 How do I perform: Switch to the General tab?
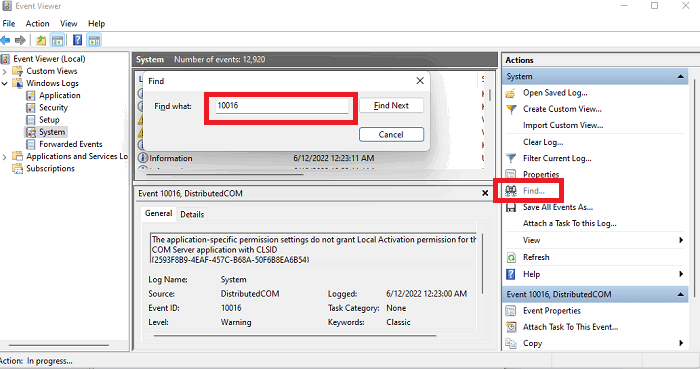pos(158,214)
